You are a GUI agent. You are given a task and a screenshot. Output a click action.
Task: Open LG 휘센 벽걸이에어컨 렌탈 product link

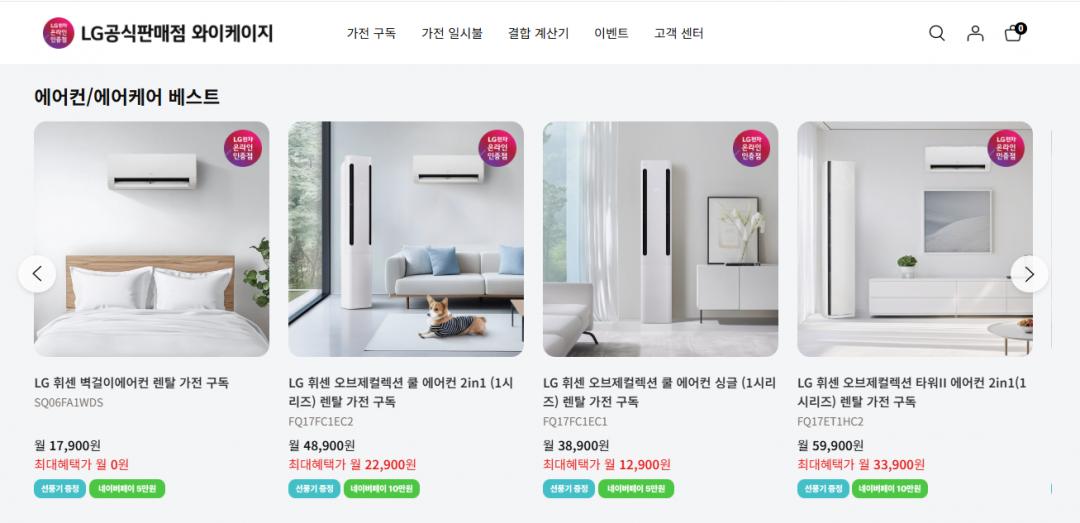pyautogui.click(x=132, y=383)
